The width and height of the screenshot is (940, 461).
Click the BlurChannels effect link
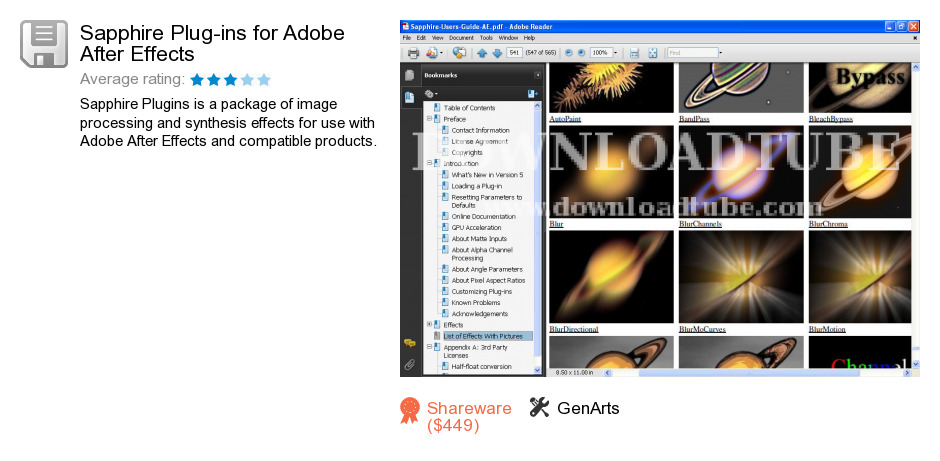(x=700, y=224)
